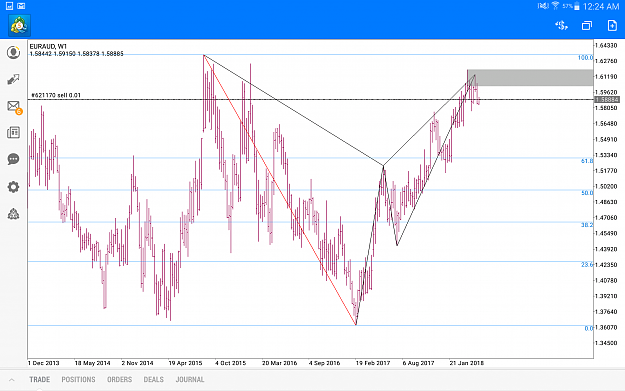Tap the Fibonacci 0.0 level label
The width and height of the screenshot is (625, 391).
(x=589, y=328)
